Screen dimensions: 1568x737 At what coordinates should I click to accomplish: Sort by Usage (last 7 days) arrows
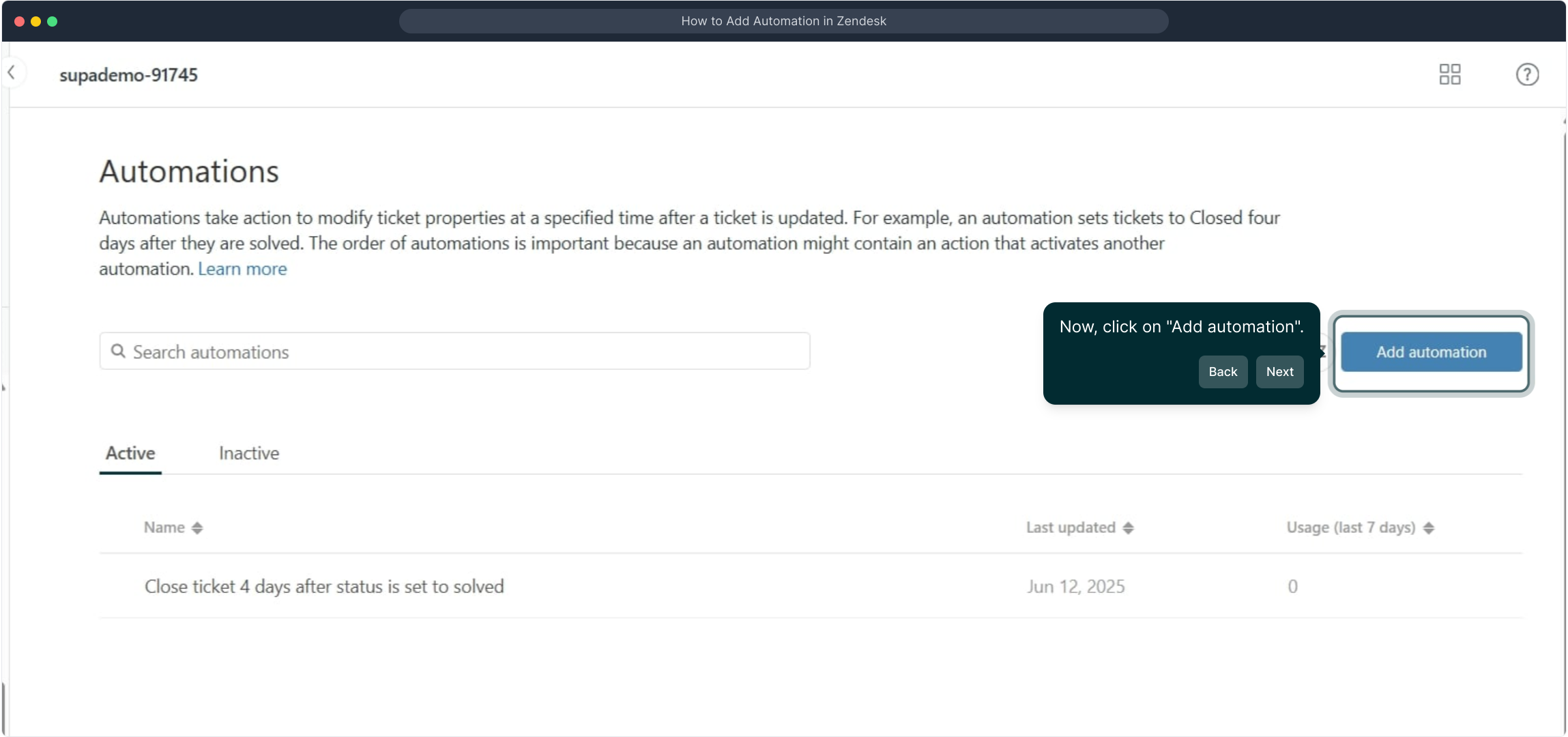[1429, 528]
